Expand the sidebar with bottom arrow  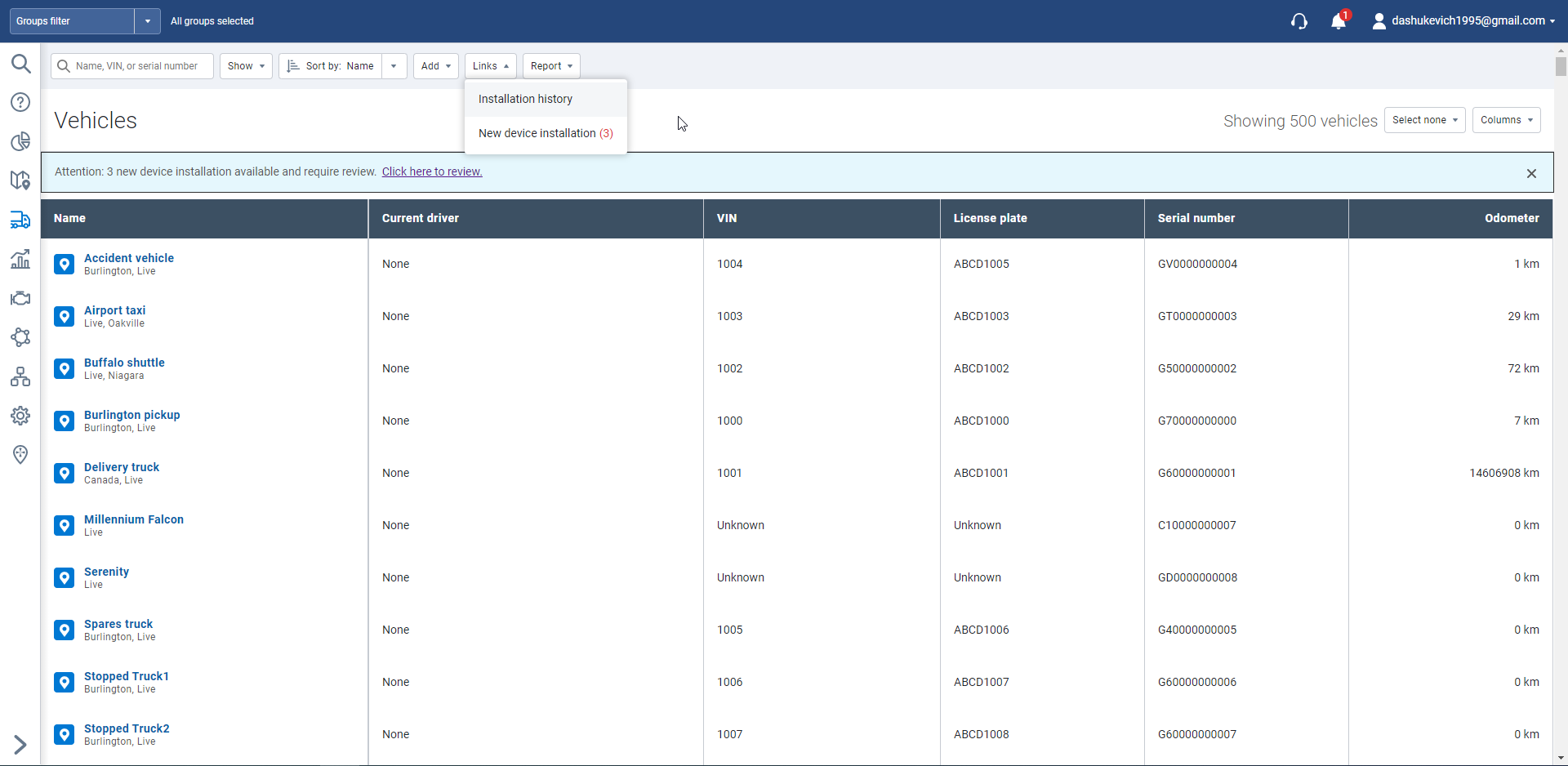click(x=20, y=744)
